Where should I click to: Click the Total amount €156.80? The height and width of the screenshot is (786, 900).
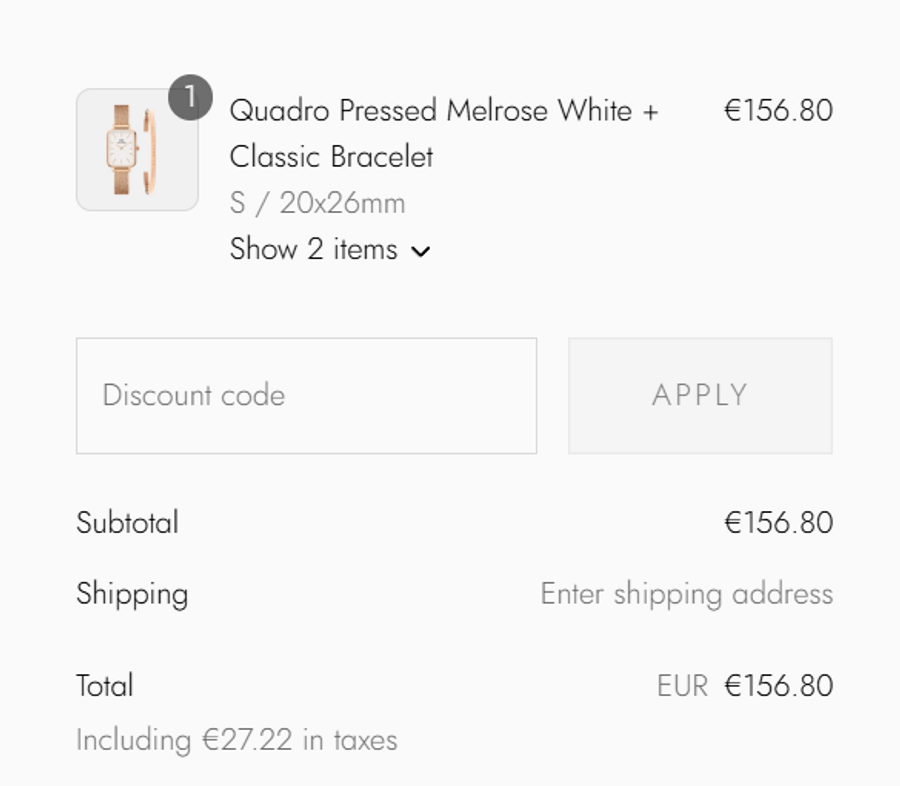(778, 686)
